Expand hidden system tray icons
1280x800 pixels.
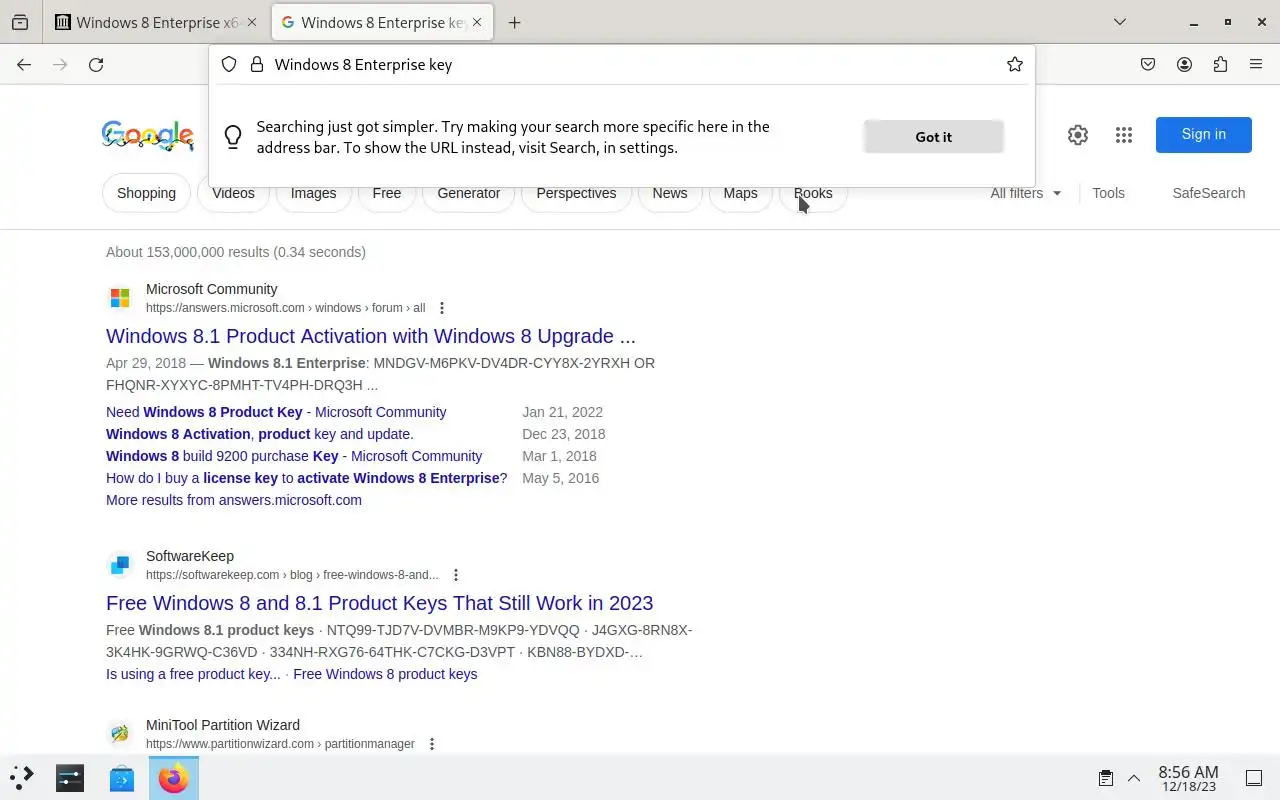(x=1134, y=778)
